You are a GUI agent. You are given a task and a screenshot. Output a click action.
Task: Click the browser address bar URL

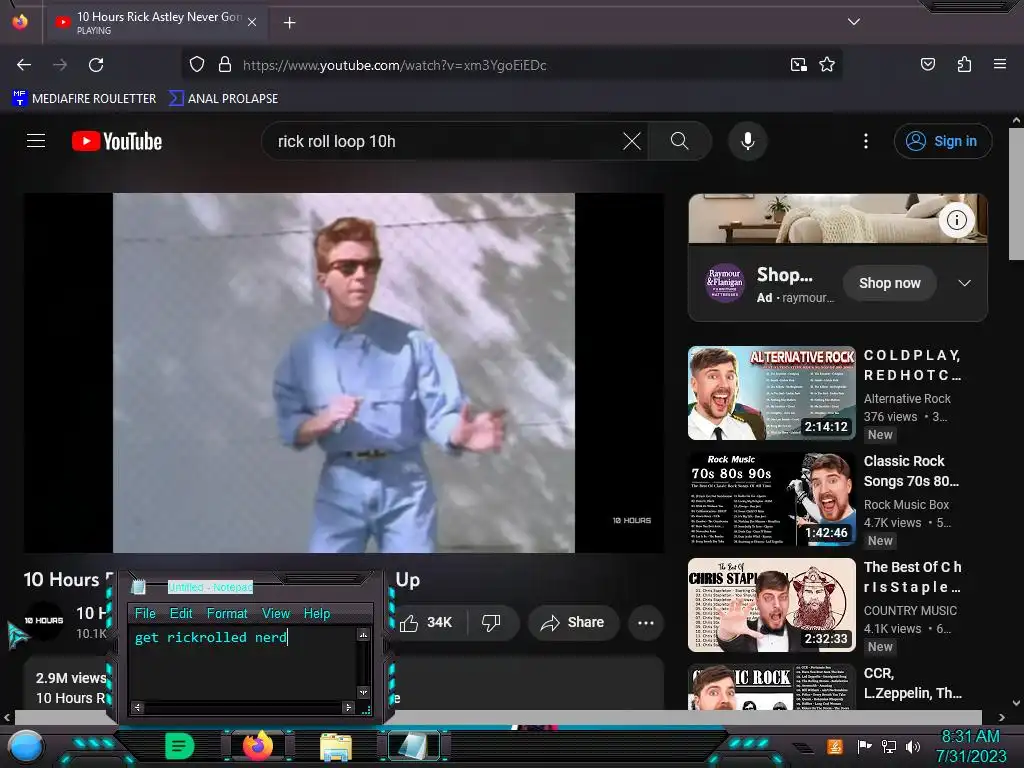394,65
